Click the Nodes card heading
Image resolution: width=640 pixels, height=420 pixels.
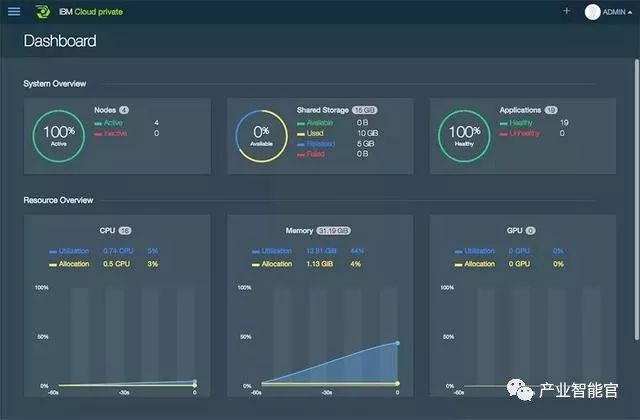point(105,110)
